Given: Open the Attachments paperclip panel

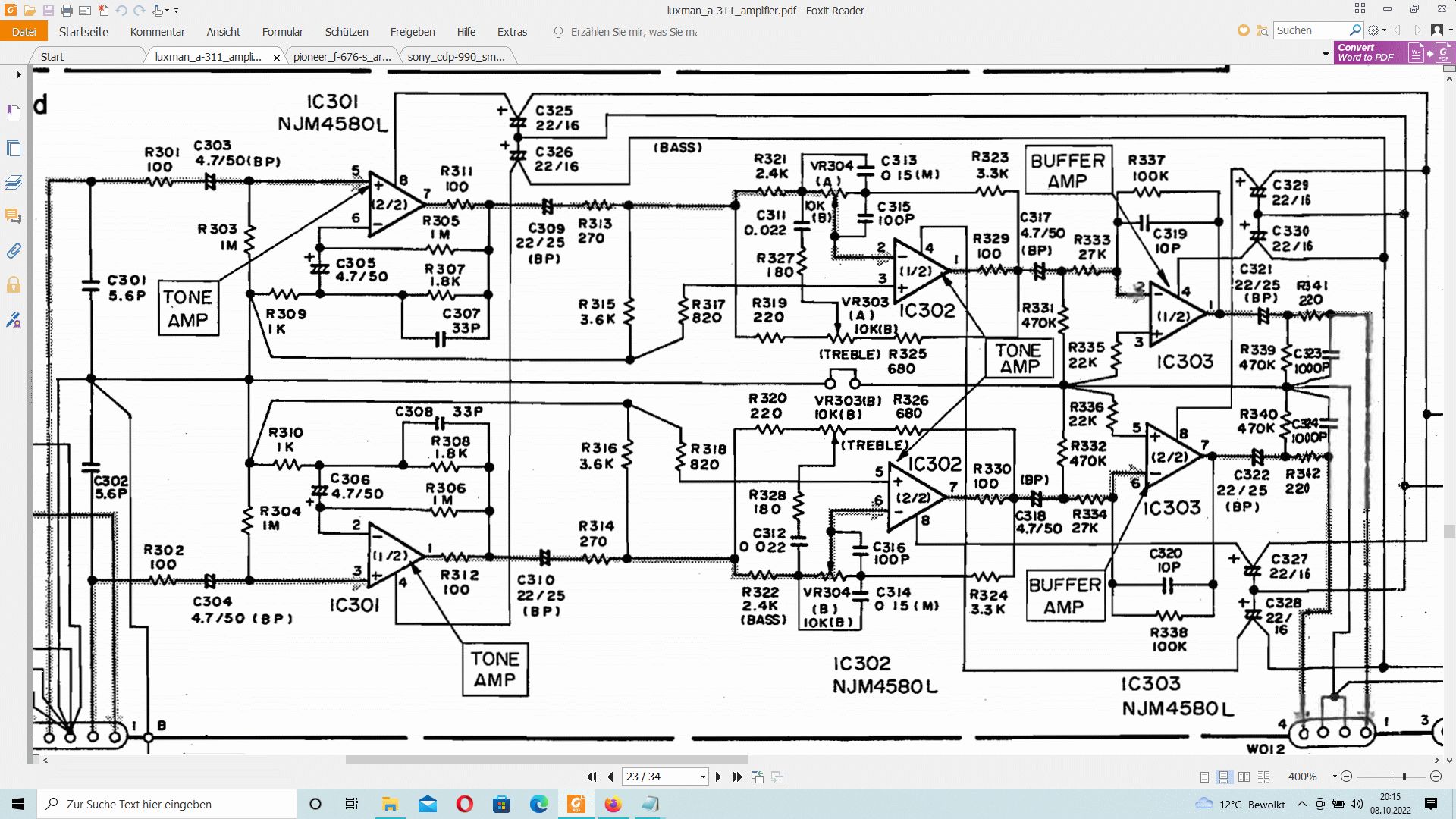Looking at the screenshot, I should coord(14,251).
